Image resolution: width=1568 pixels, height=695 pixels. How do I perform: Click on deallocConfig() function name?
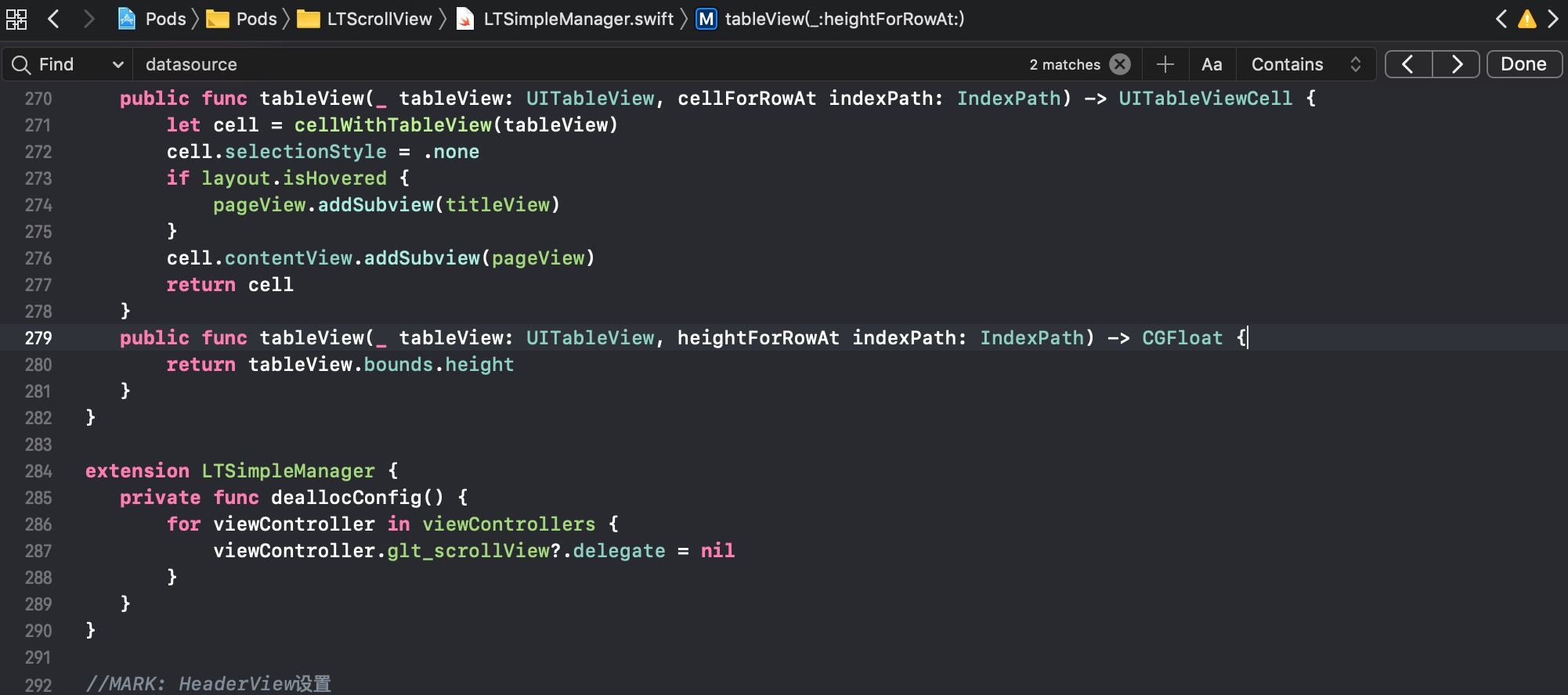[x=357, y=498]
